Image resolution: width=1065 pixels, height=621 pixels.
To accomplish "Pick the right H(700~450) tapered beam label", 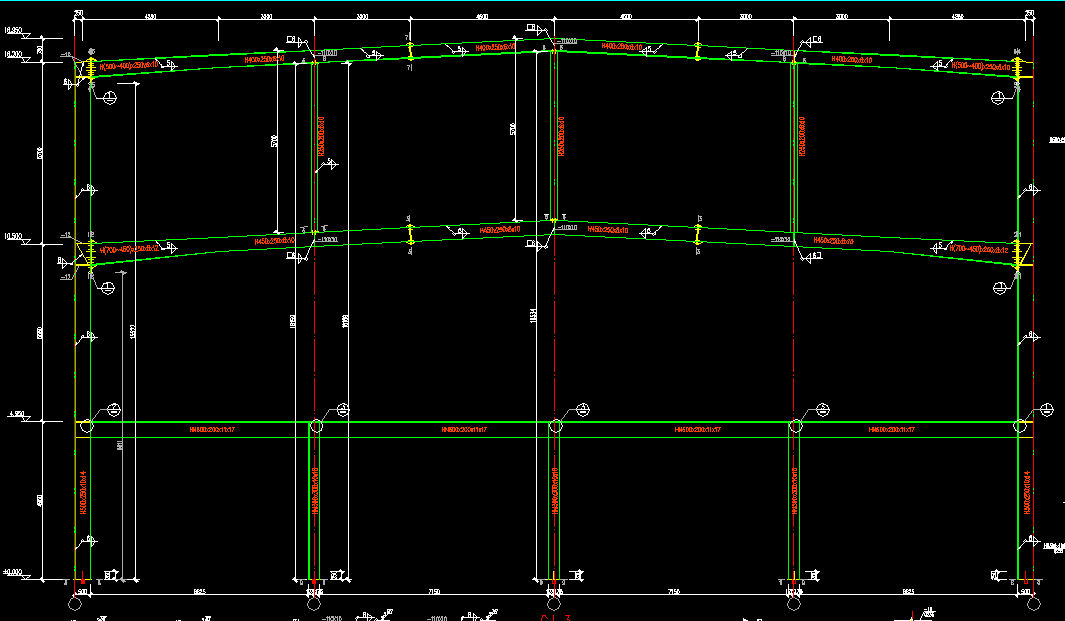I will tap(980, 249).
